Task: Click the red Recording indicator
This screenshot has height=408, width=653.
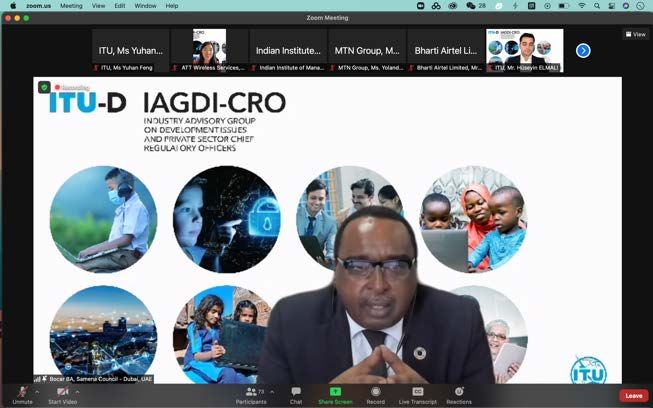Action: click(72, 88)
